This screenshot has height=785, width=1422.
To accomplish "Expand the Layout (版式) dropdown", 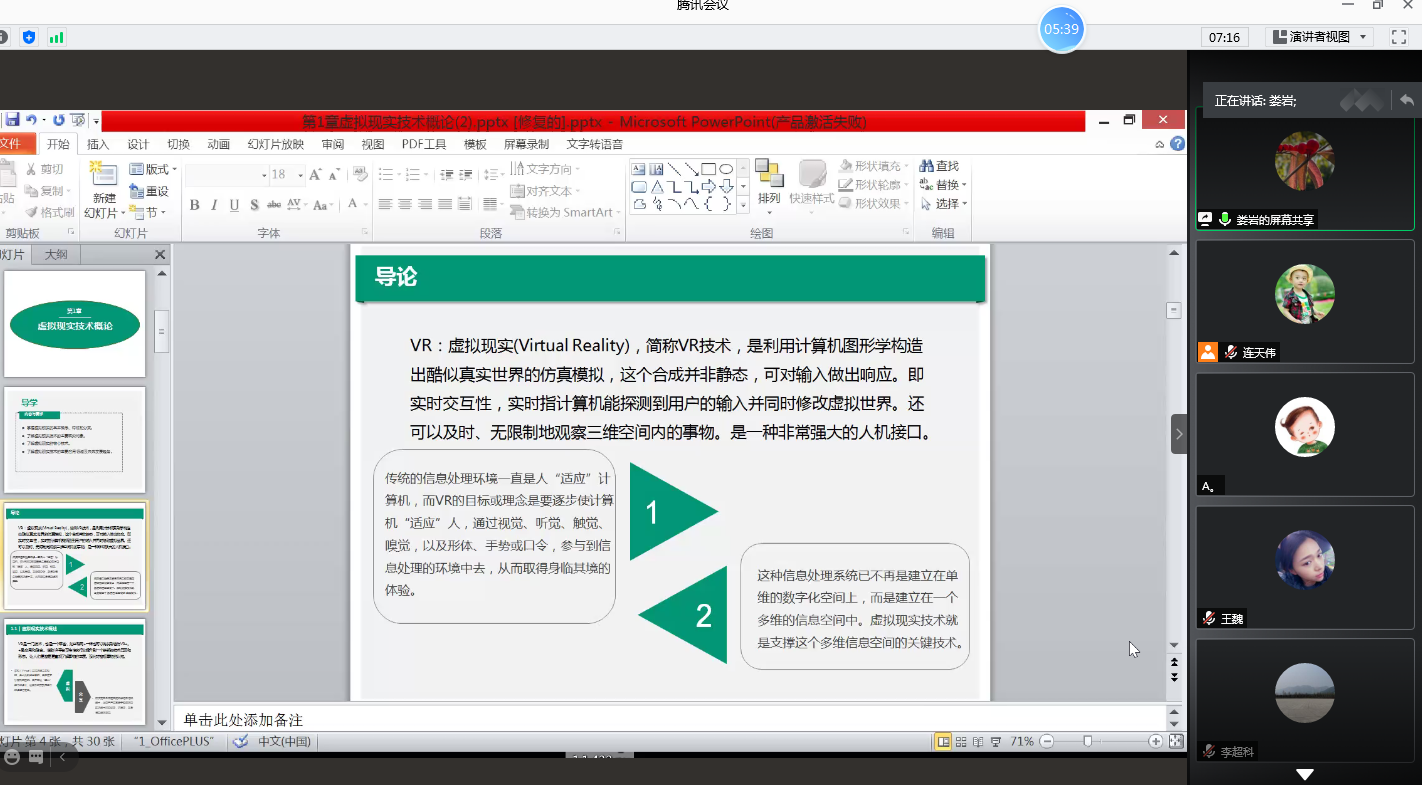I will 174,170.
